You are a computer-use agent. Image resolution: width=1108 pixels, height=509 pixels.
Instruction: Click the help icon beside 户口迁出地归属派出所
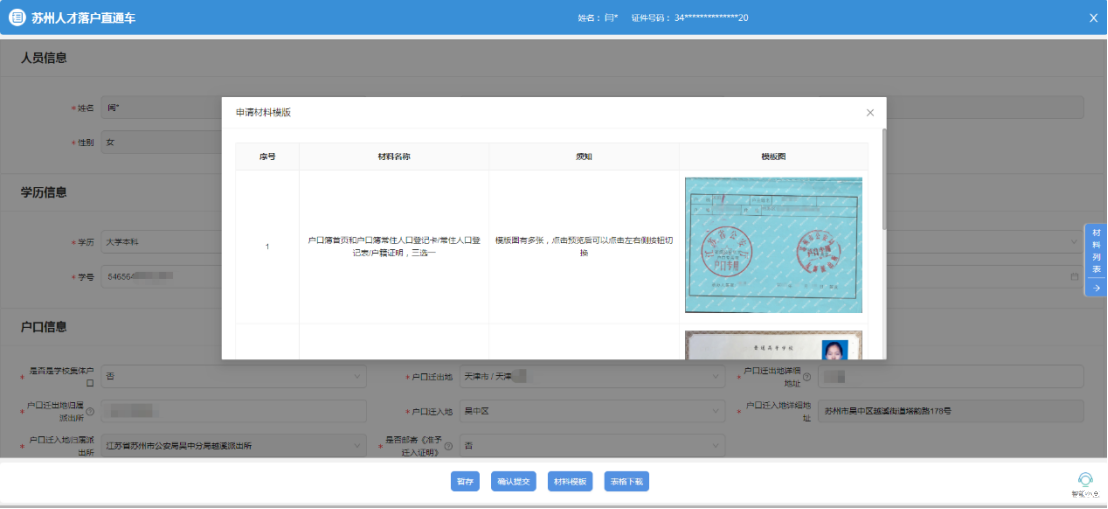(89, 411)
